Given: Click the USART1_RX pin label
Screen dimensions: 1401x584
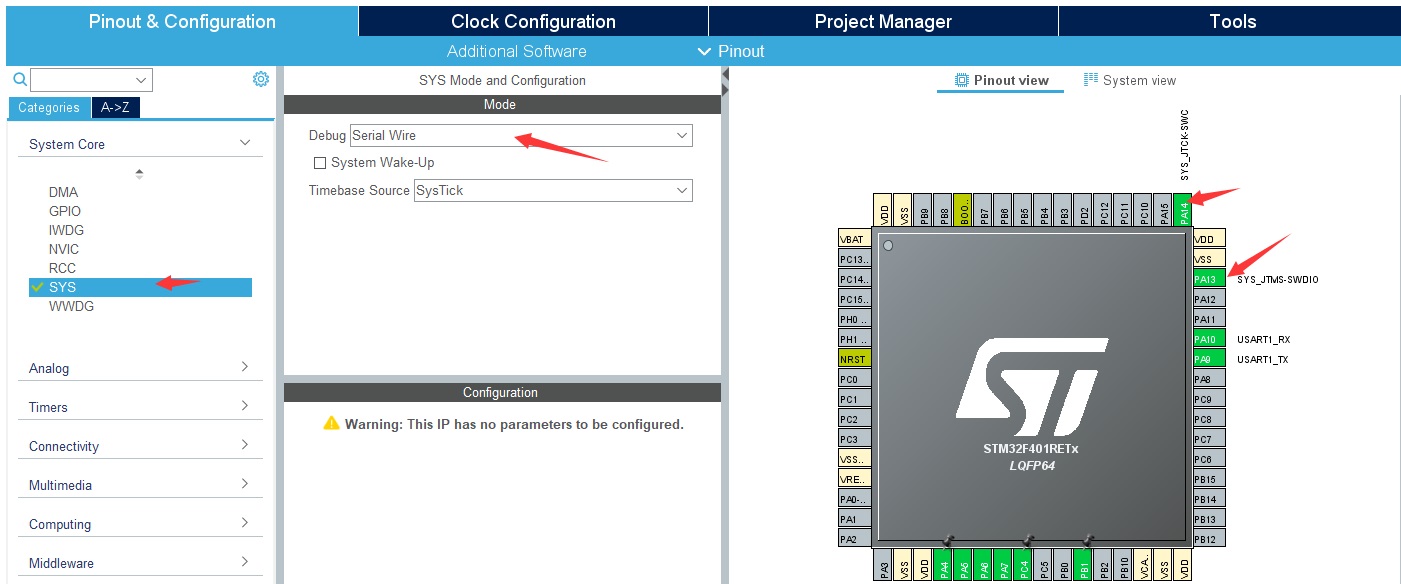Looking at the screenshot, I should (x=1263, y=340).
